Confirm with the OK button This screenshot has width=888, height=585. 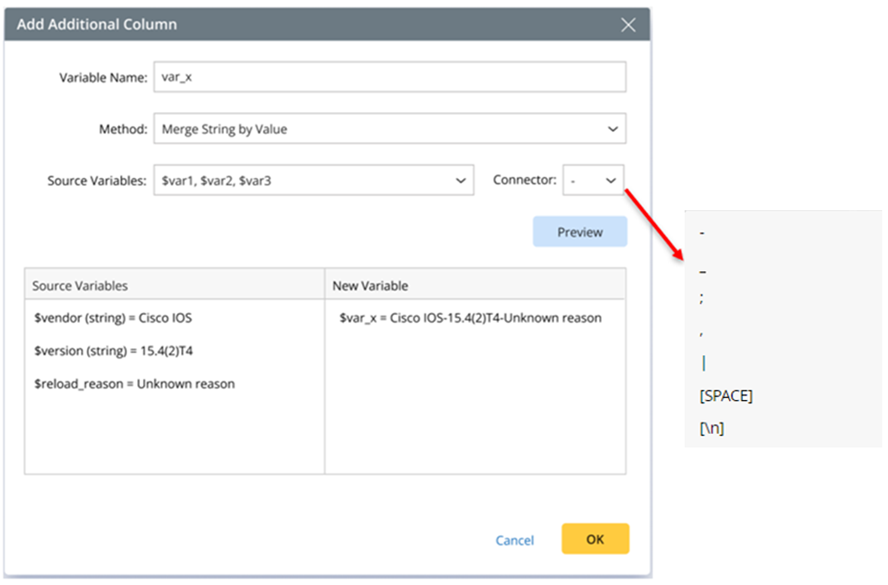click(595, 539)
